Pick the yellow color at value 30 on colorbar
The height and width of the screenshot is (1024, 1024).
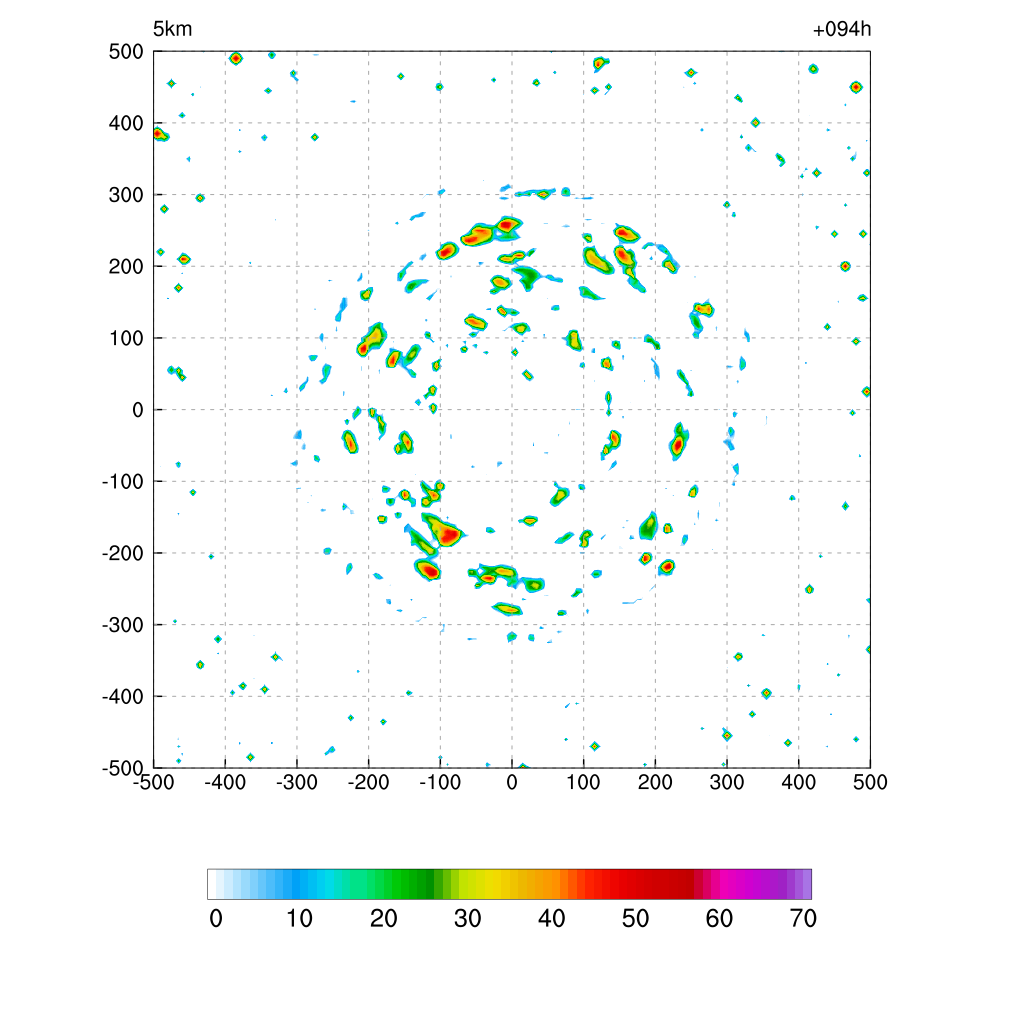click(x=464, y=884)
